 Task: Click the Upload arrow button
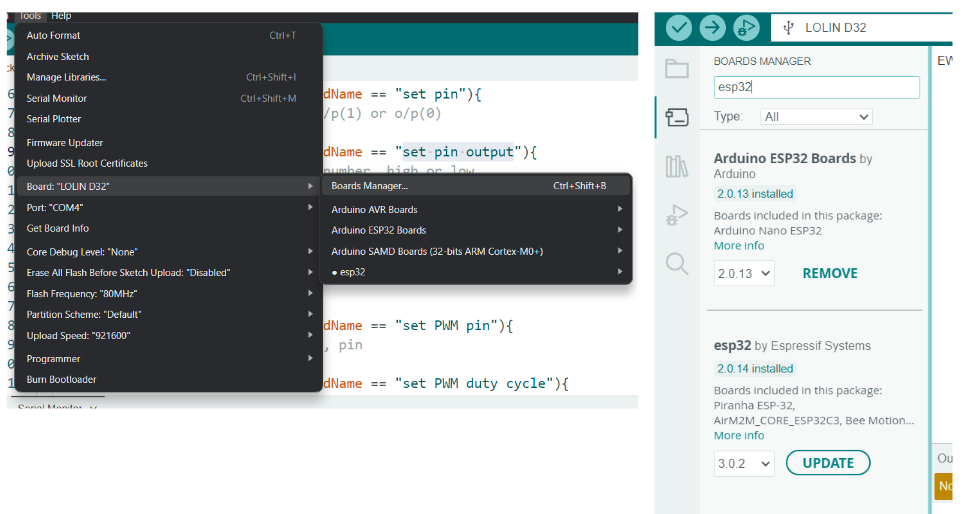pyautogui.click(x=712, y=28)
